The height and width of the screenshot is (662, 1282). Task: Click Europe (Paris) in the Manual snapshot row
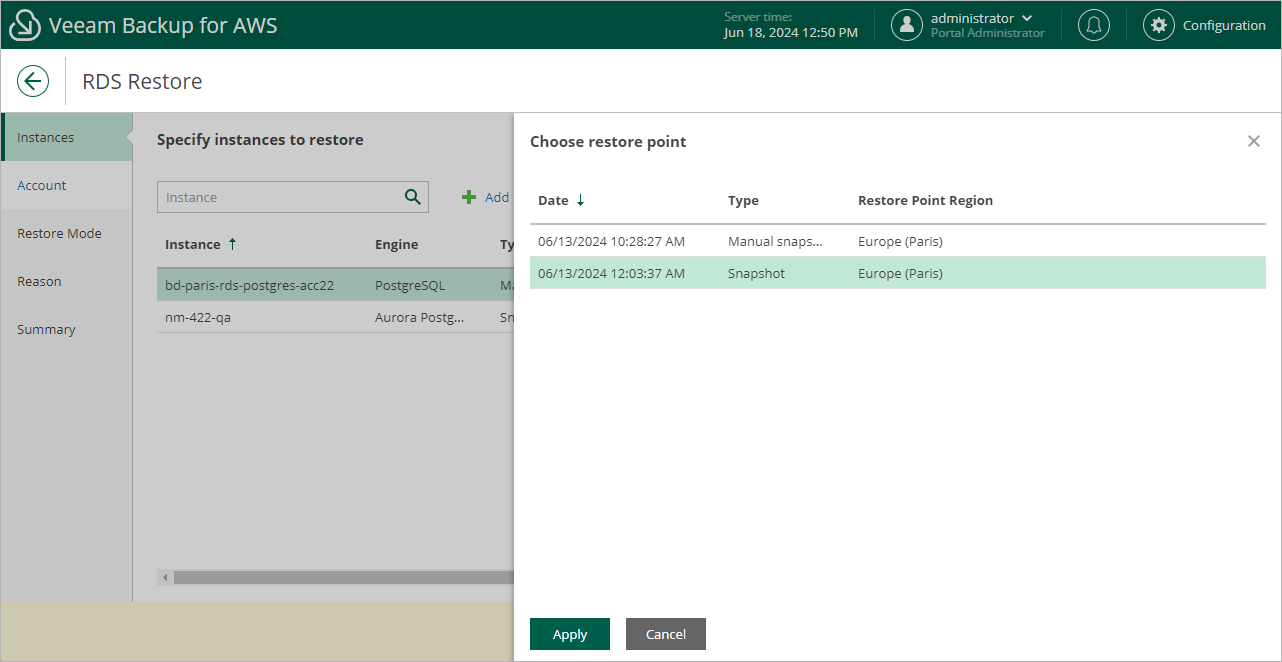pos(900,241)
